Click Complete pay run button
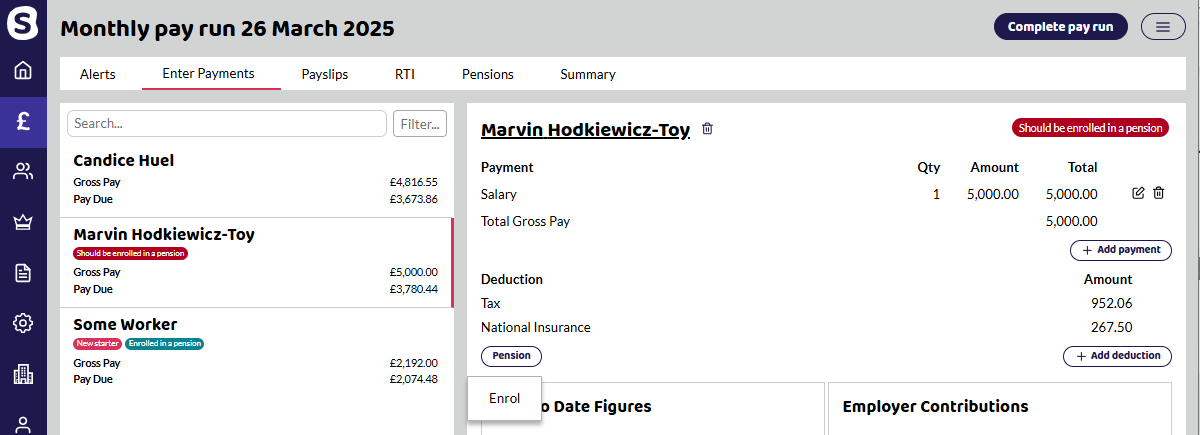 point(1060,27)
